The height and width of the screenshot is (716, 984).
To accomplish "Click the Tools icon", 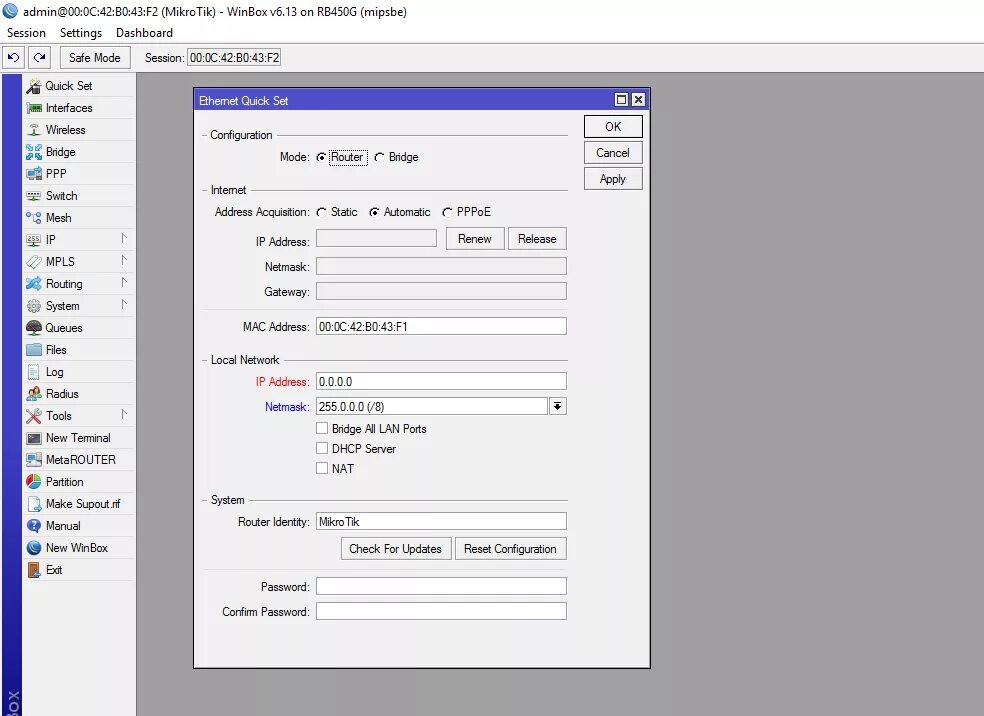I will [33, 416].
